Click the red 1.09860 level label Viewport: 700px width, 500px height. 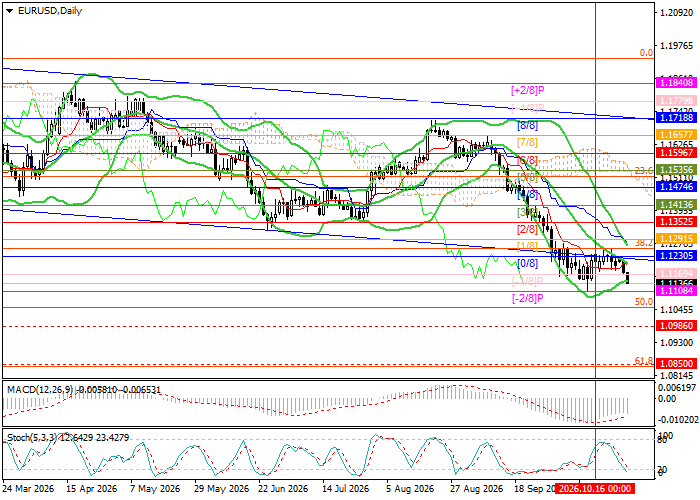(x=676, y=326)
